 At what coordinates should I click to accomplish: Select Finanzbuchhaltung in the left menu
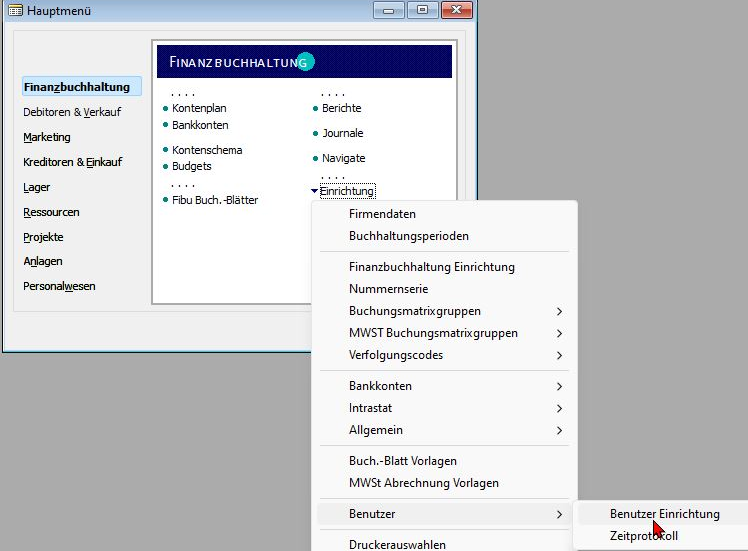pyautogui.click(x=82, y=87)
